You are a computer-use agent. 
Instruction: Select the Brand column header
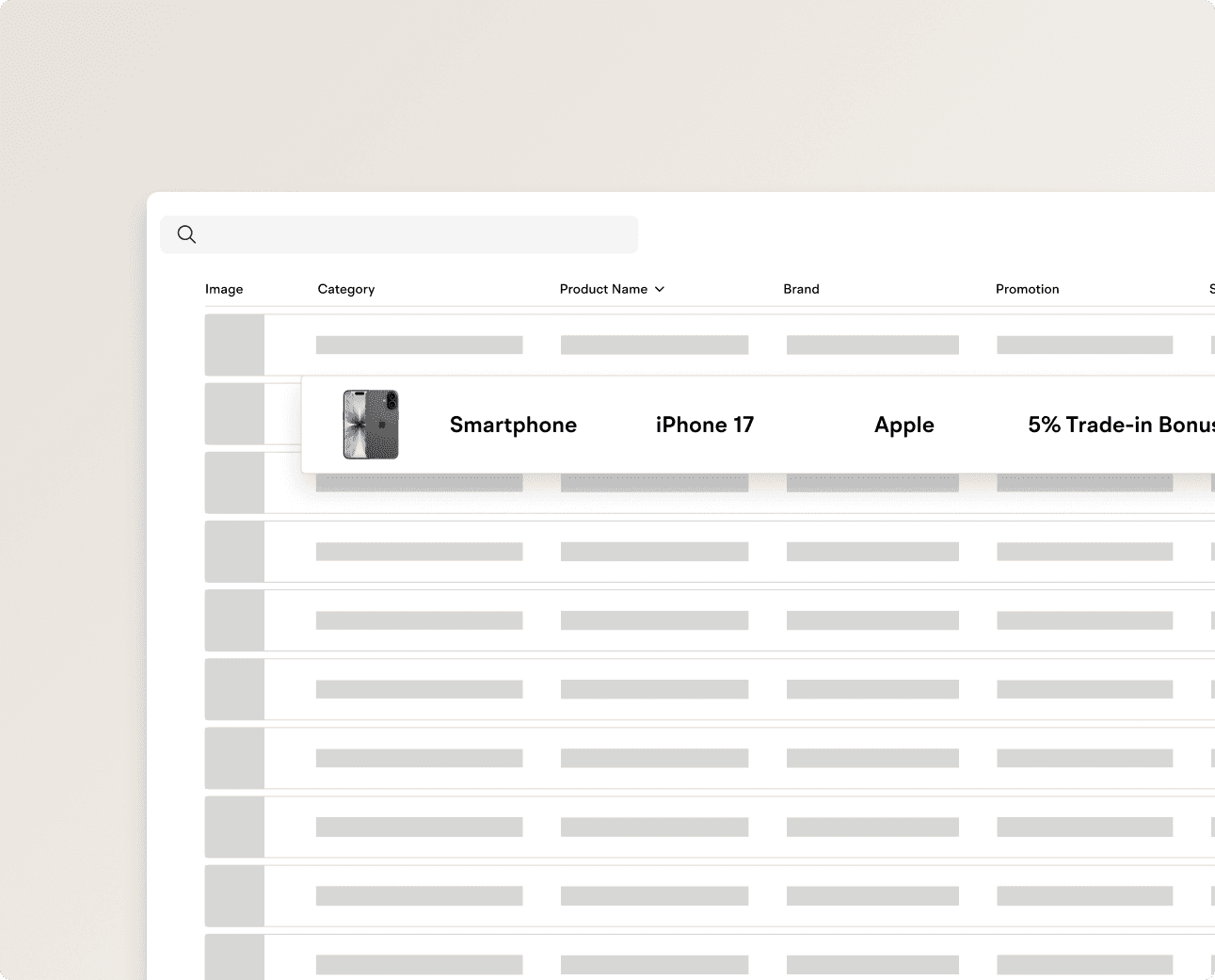[x=801, y=289]
